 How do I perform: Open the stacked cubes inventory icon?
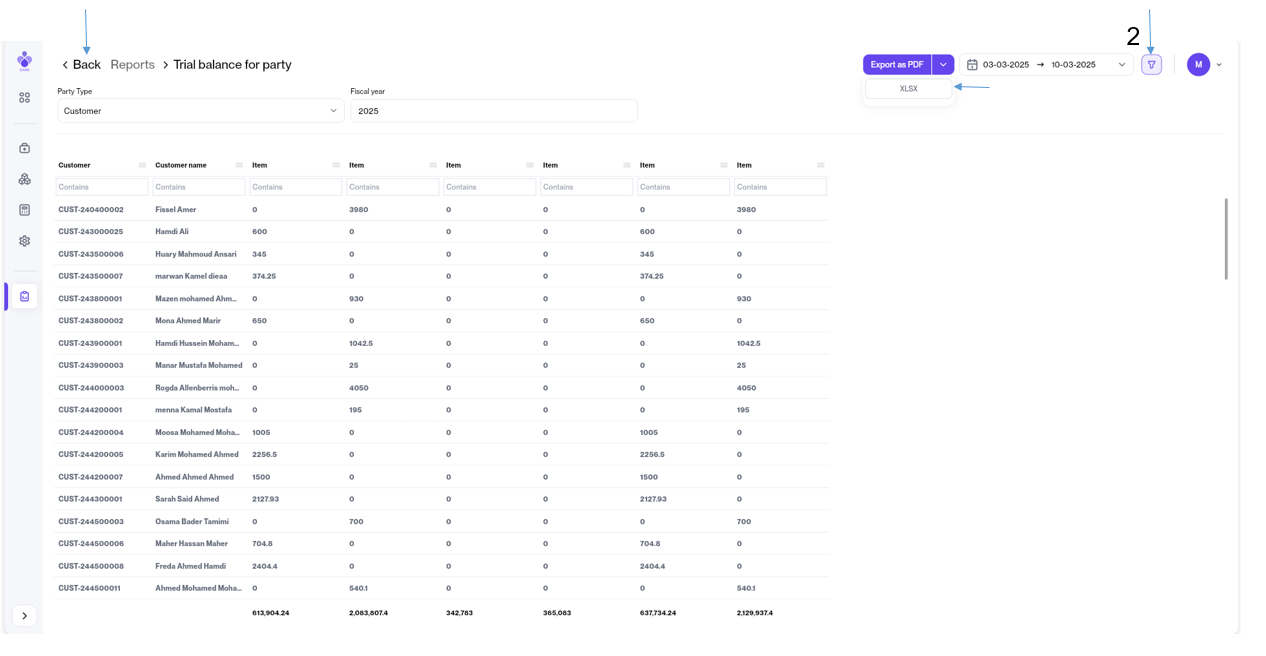[24, 179]
